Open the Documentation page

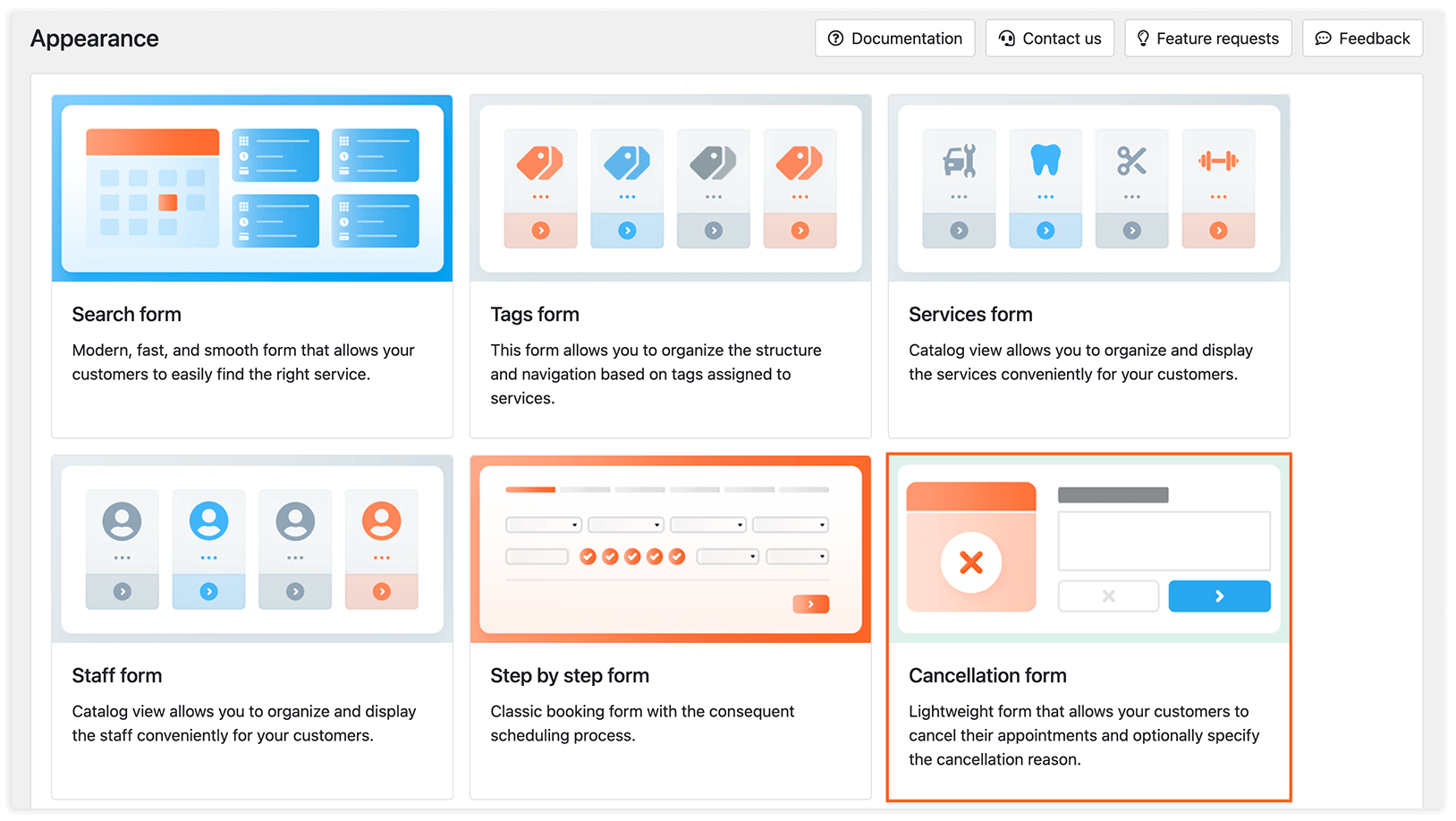(893, 38)
